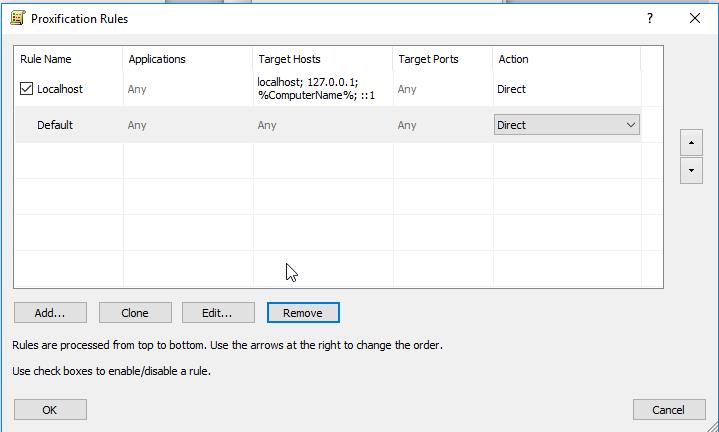Move selected rule down with arrow button
719x432 pixels.
tap(691, 171)
